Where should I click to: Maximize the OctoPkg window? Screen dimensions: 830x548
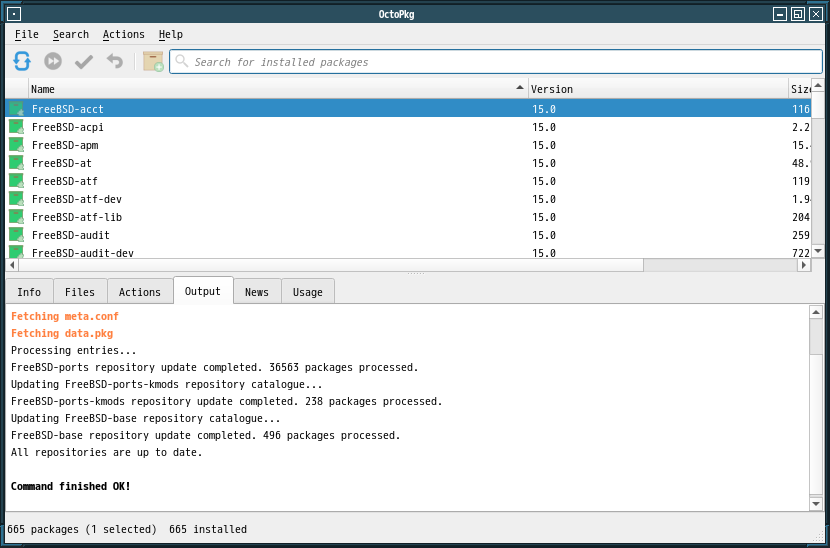(x=798, y=14)
